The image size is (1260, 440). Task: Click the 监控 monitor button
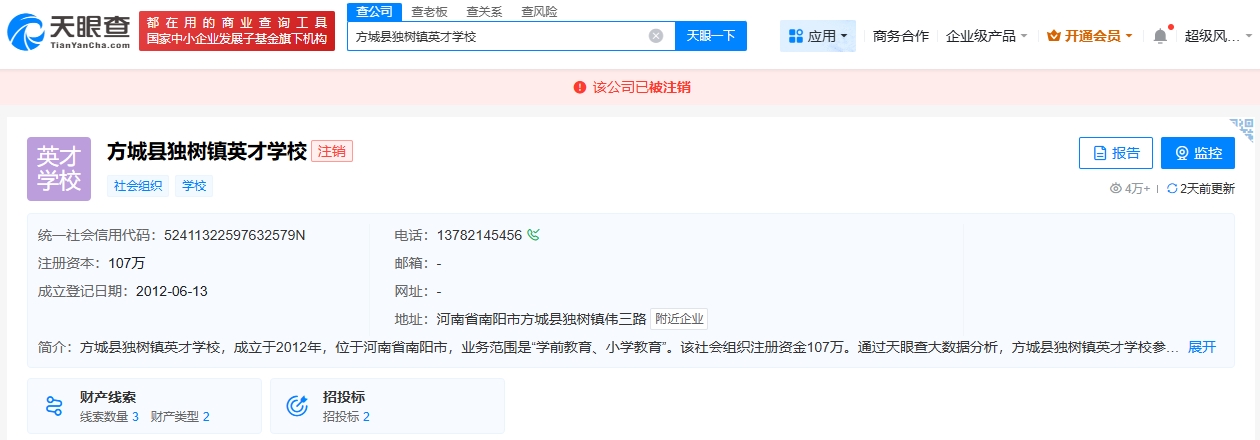[x=1198, y=153]
